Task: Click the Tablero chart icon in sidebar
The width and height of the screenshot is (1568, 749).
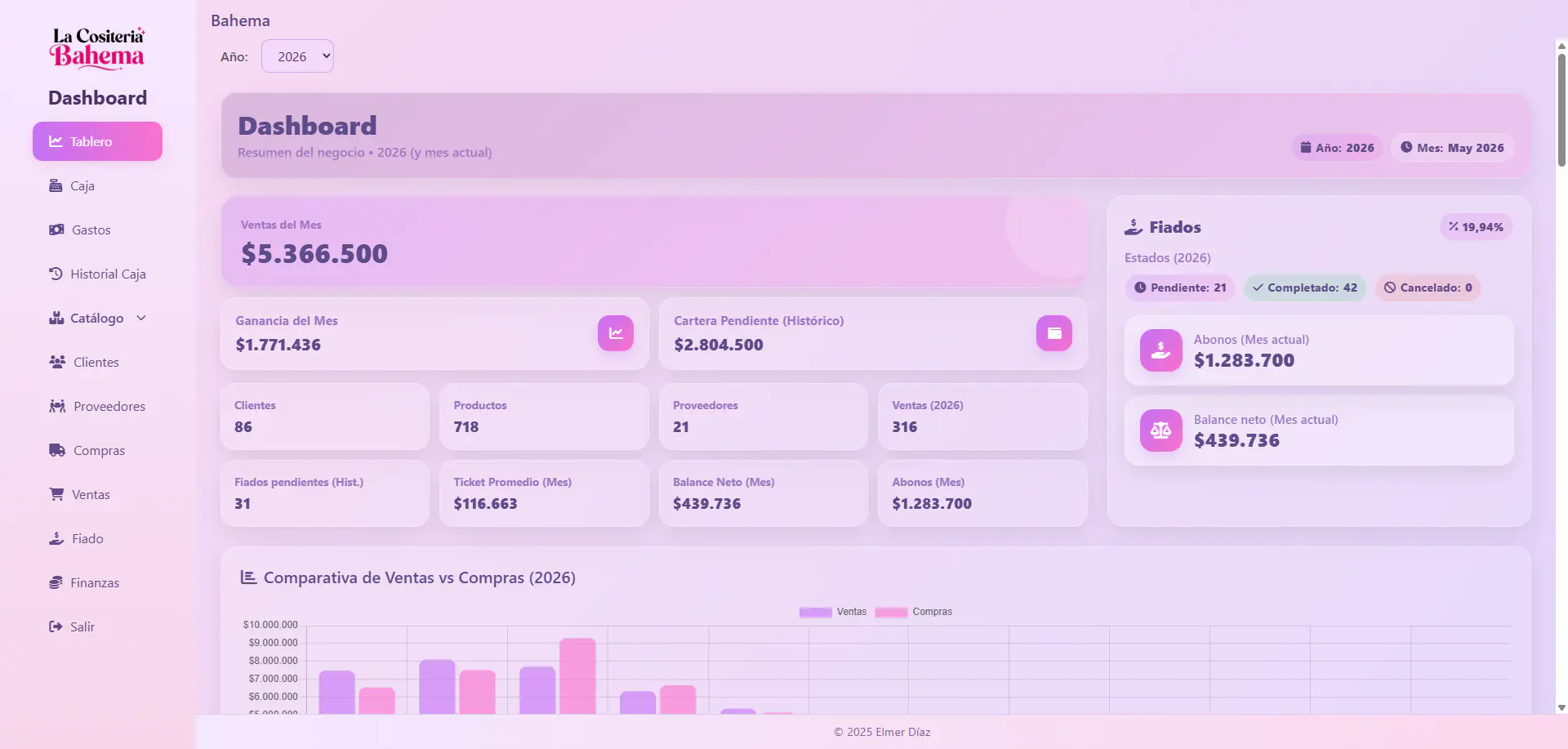Action: [x=56, y=141]
